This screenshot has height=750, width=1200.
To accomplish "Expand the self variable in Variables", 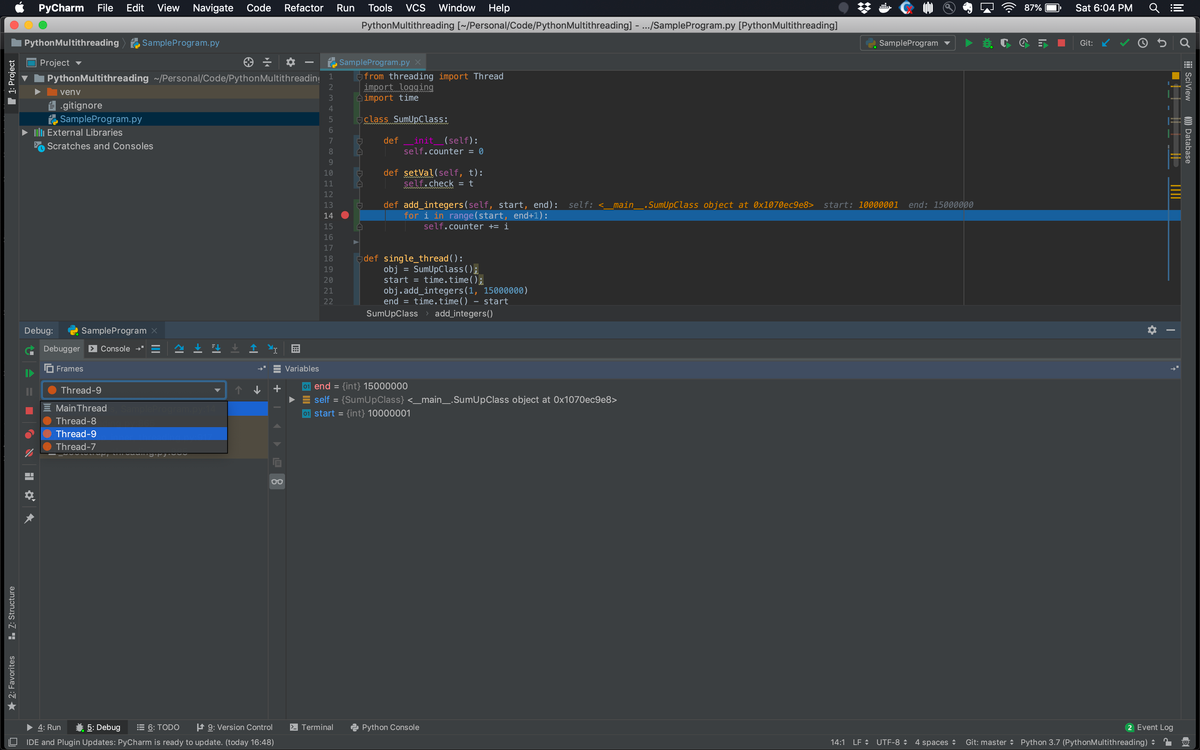I will [292, 400].
